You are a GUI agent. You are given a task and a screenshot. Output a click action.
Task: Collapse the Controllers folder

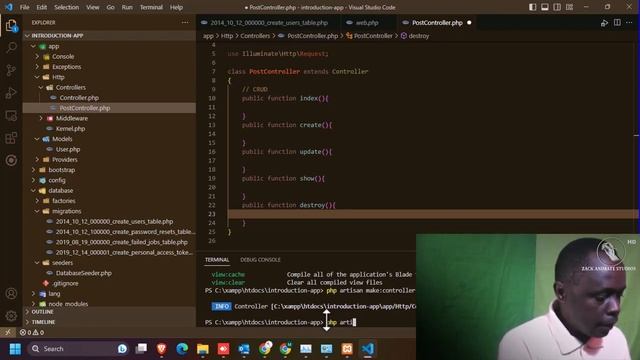tap(71, 87)
